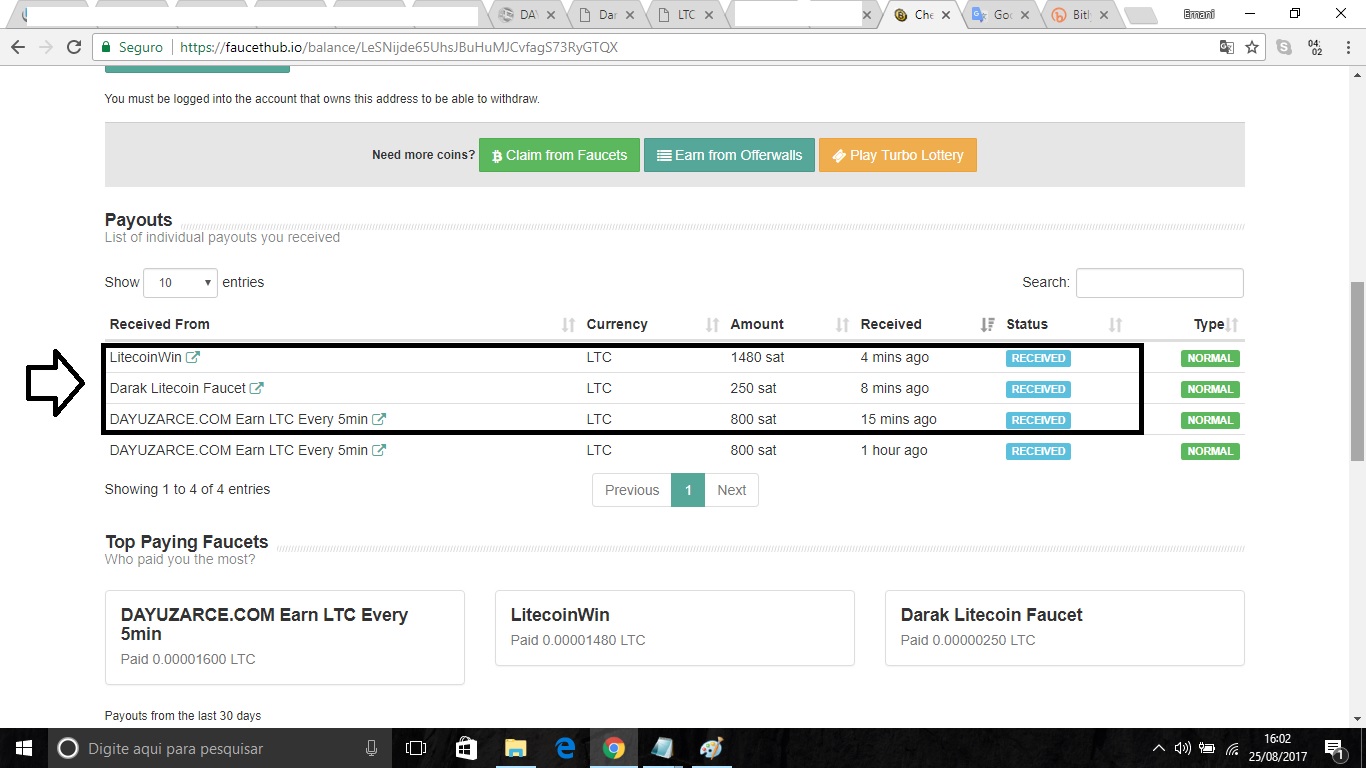
Task: Click the 04:02 timer extension icon
Action: (x=1315, y=47)
